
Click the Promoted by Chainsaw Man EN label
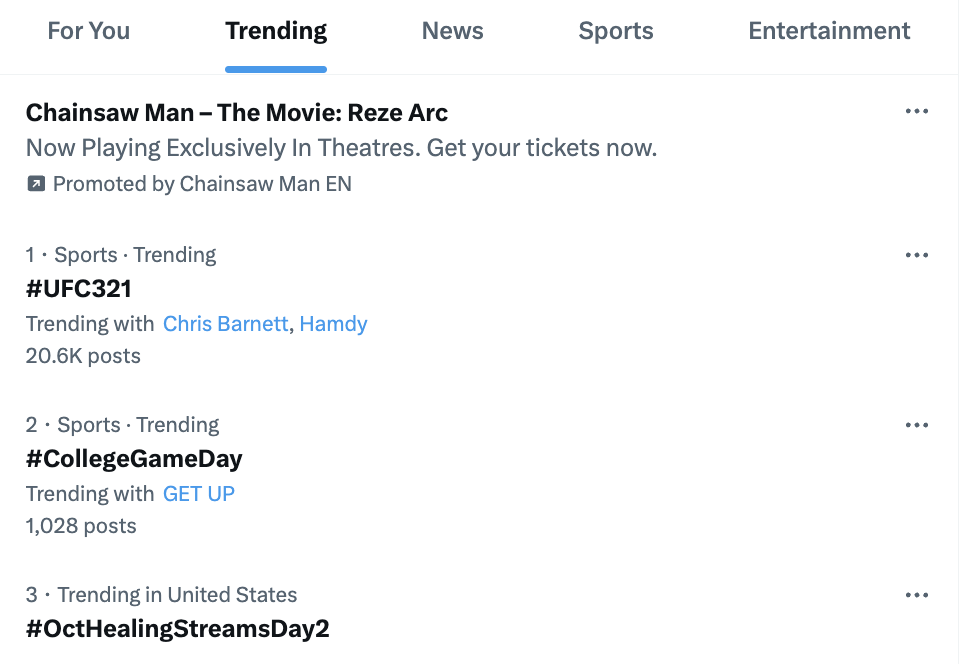[202, 184]
